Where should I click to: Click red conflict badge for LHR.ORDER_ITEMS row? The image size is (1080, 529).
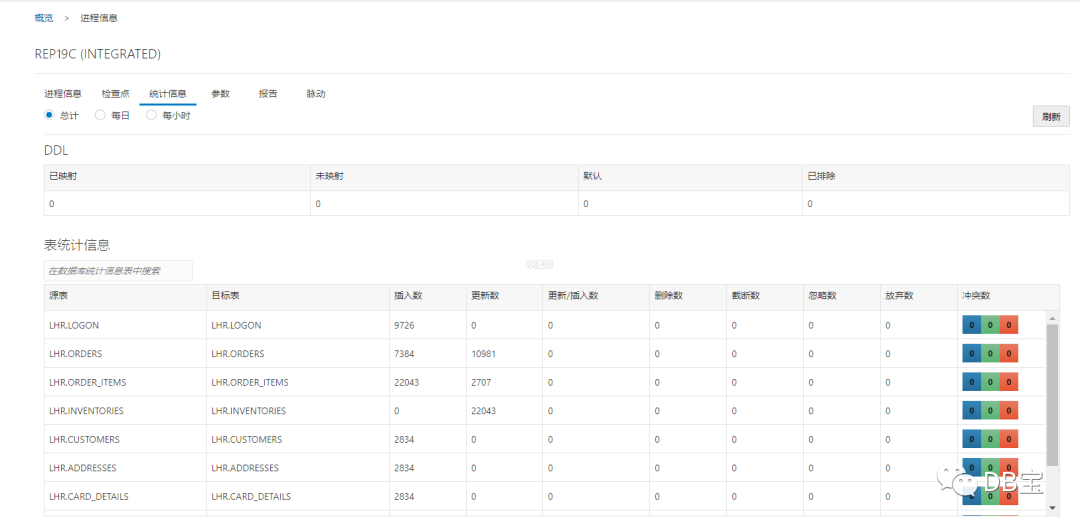pos(1009,382)
